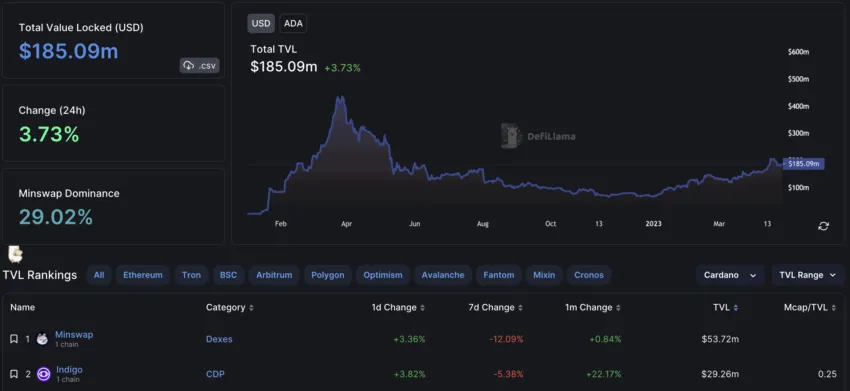The width and height of the screenshot is (850, 391).
Task: Click the chart refresh icon
Action: point(823,226)
